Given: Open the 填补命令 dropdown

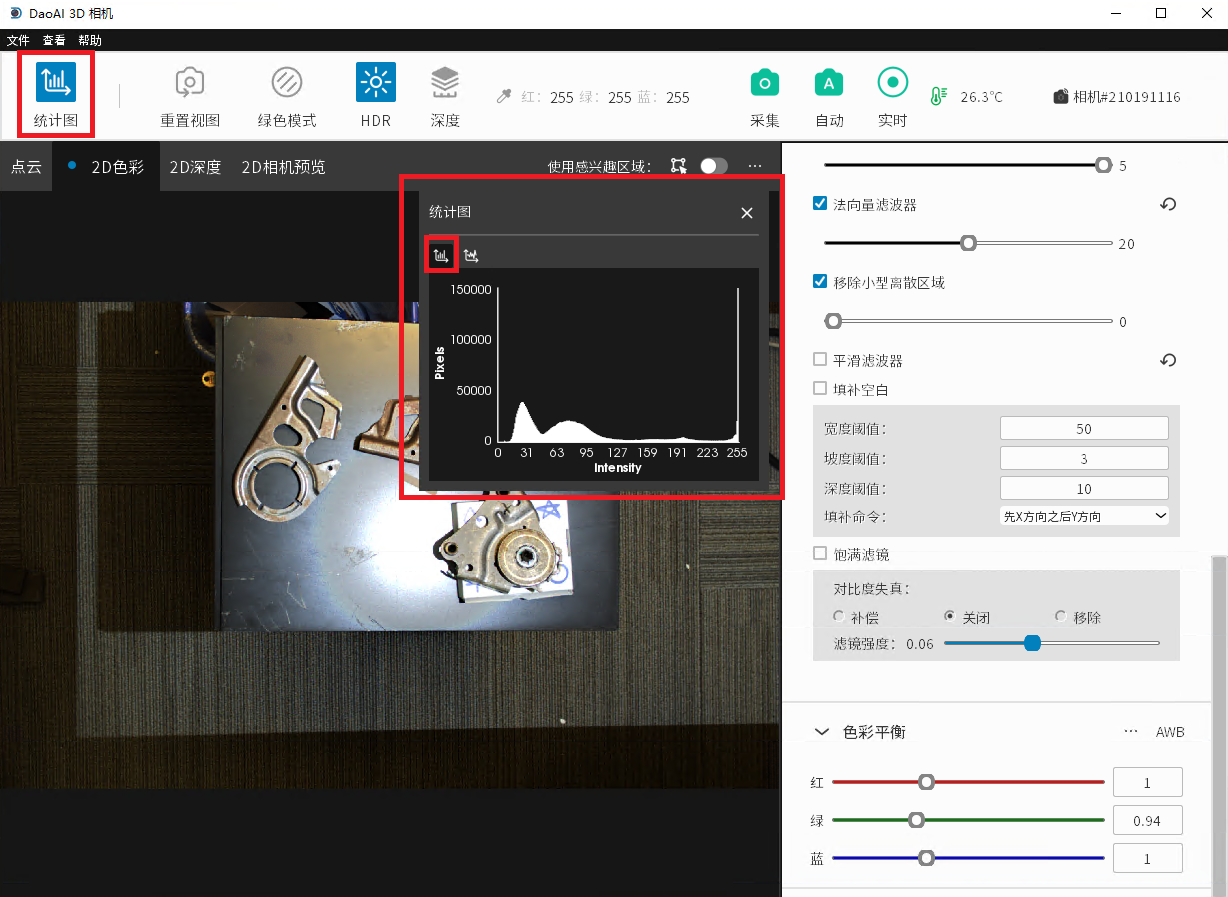Looking at the screenshot, I should [1084, 516].
